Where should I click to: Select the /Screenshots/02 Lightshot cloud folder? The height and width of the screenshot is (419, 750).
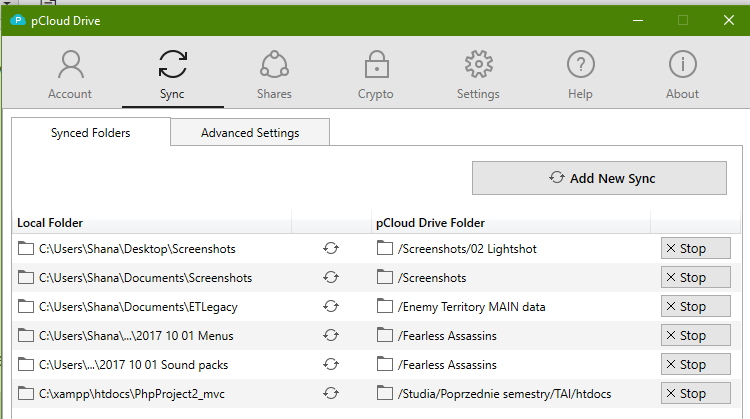click(x=467, y=249)
